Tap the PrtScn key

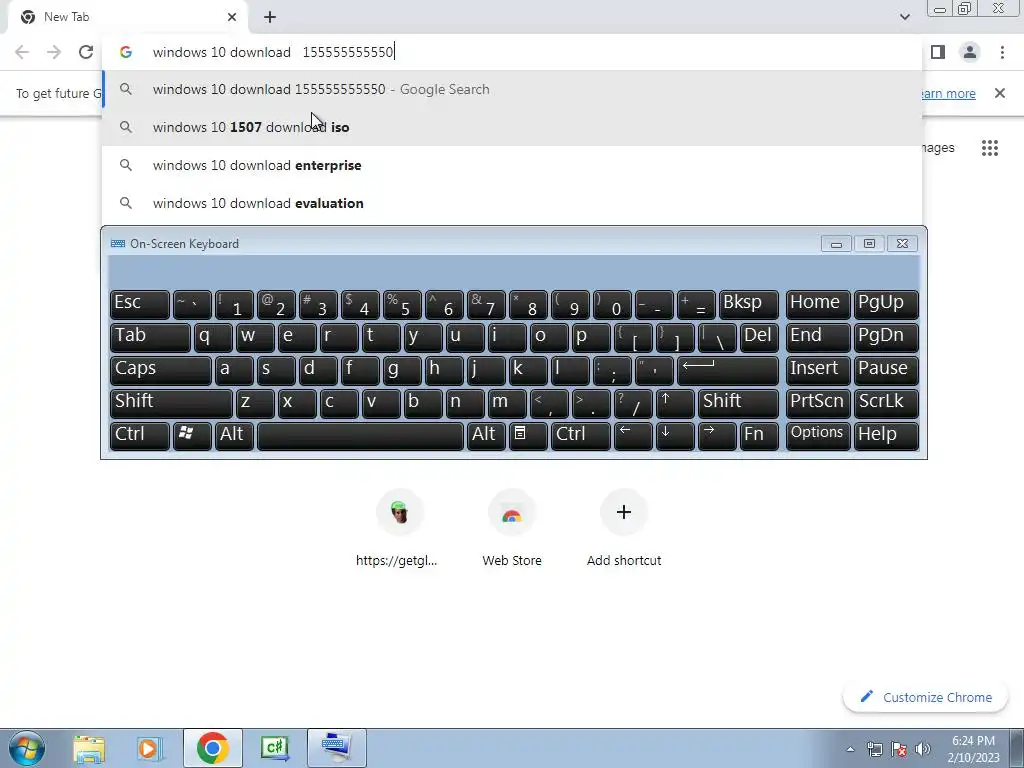click(x=818, y=402)
